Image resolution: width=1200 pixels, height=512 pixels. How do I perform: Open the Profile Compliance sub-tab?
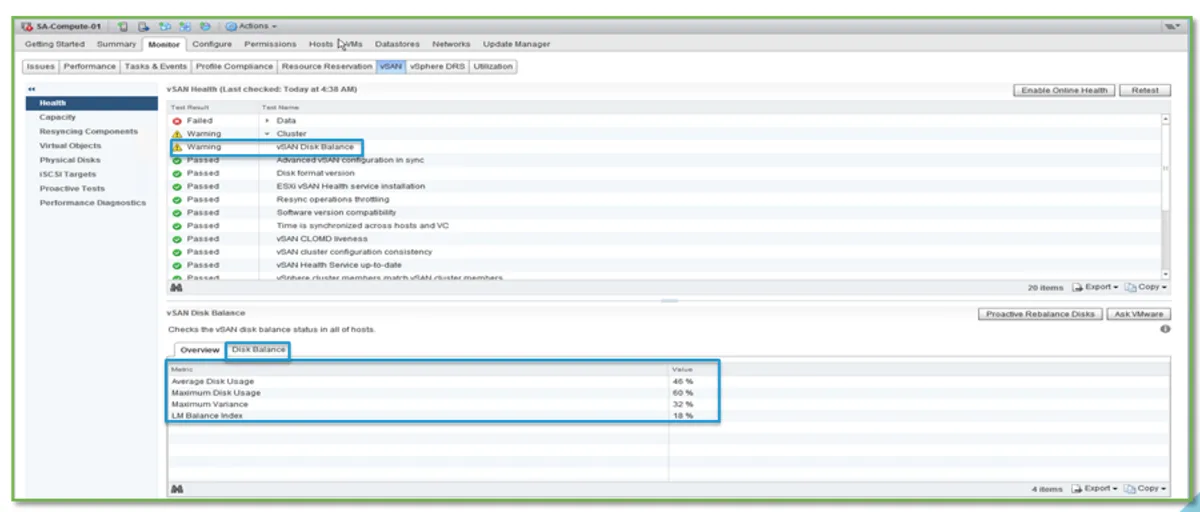point(235,66)
